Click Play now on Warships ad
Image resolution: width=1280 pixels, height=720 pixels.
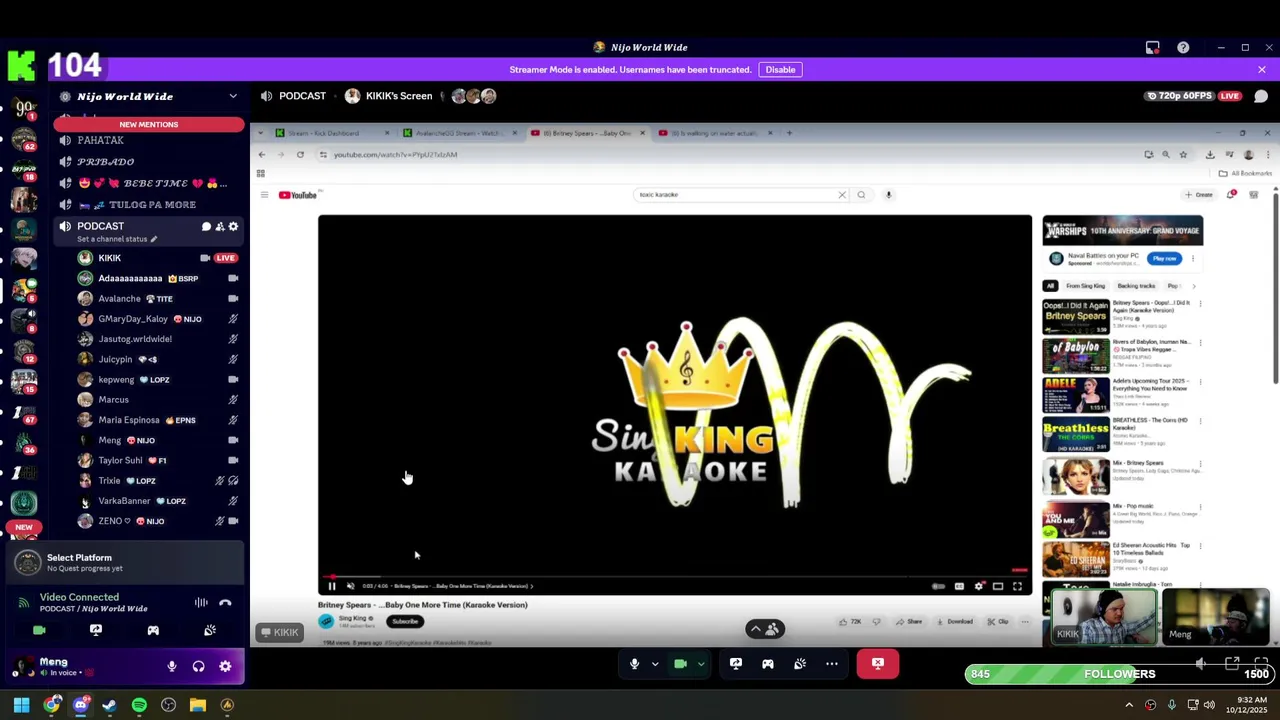[1164, 259]
